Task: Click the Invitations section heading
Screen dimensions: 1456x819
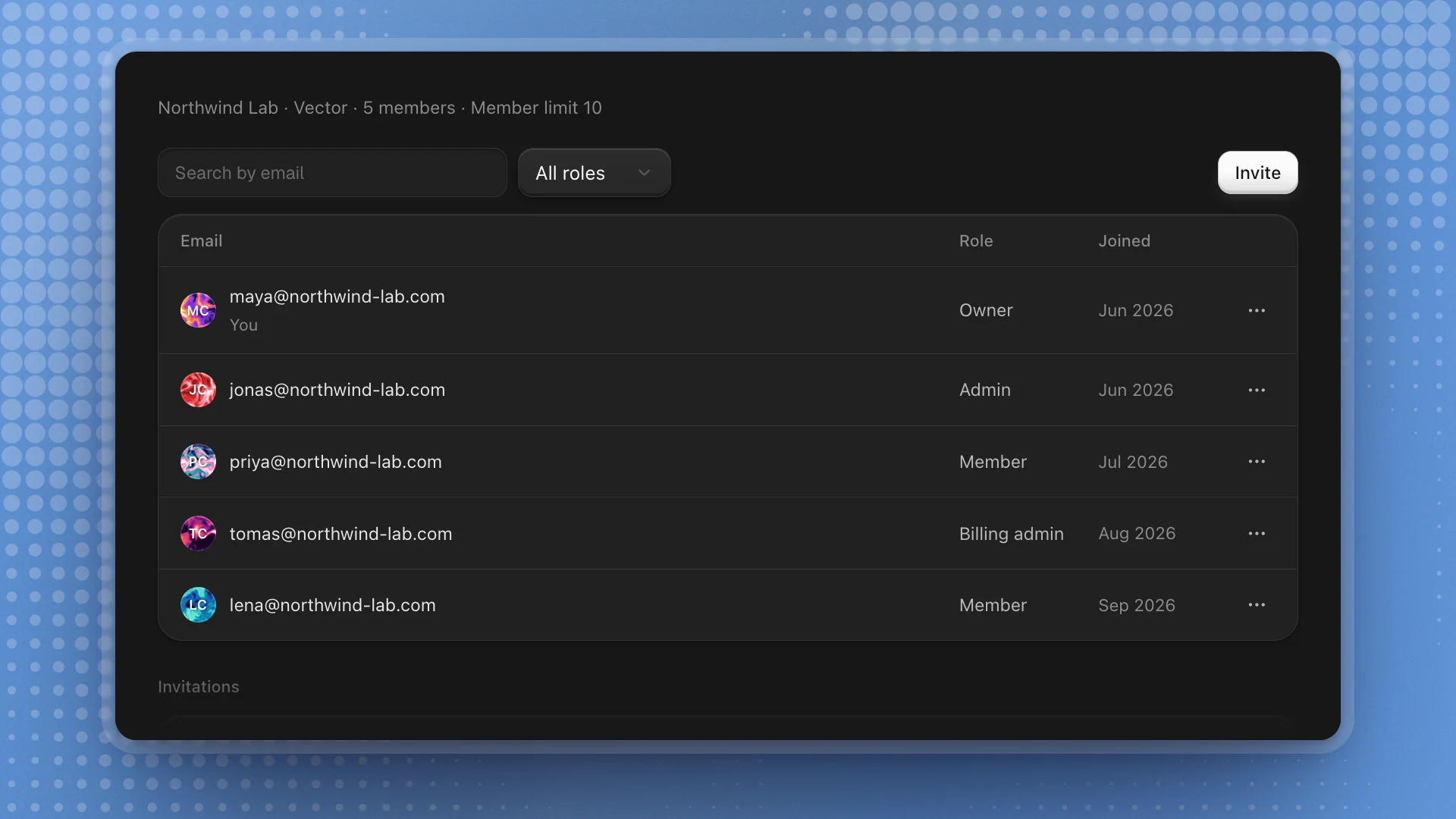Action: point(198,687)
